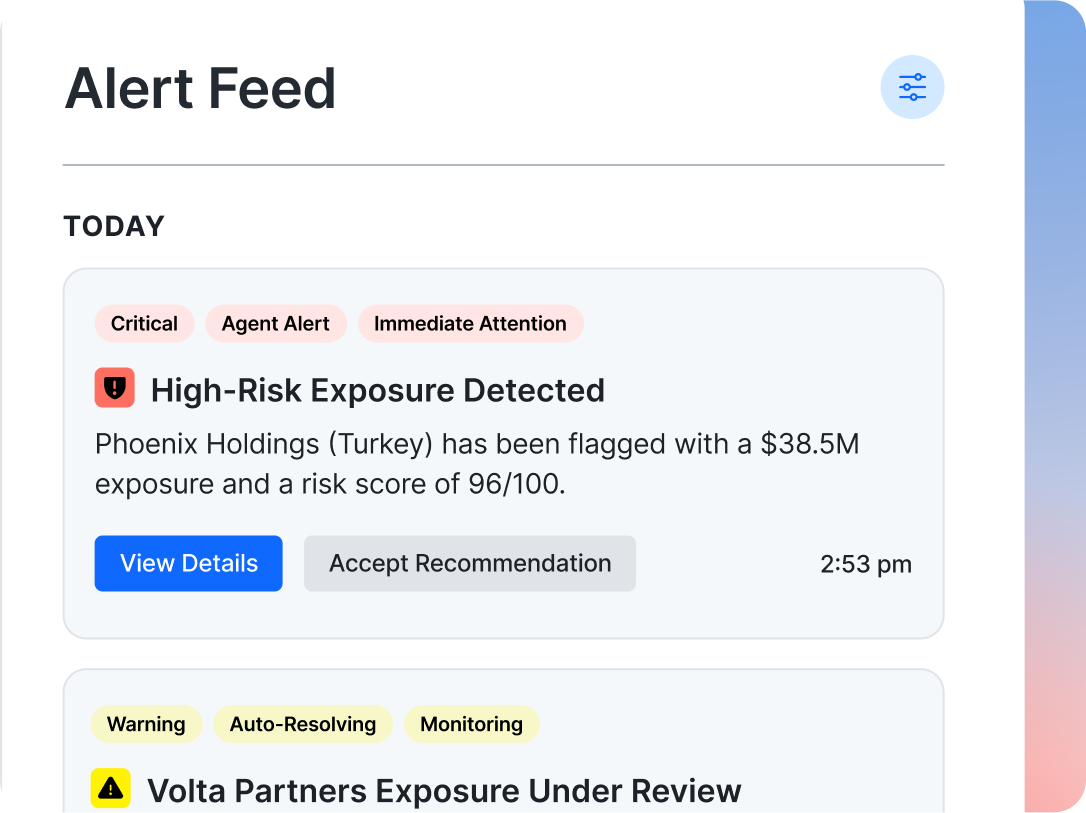The image size is (1086, 813).
Task: Click the TODAY section label
Action: pyautogui.click(x=114, y=227)
